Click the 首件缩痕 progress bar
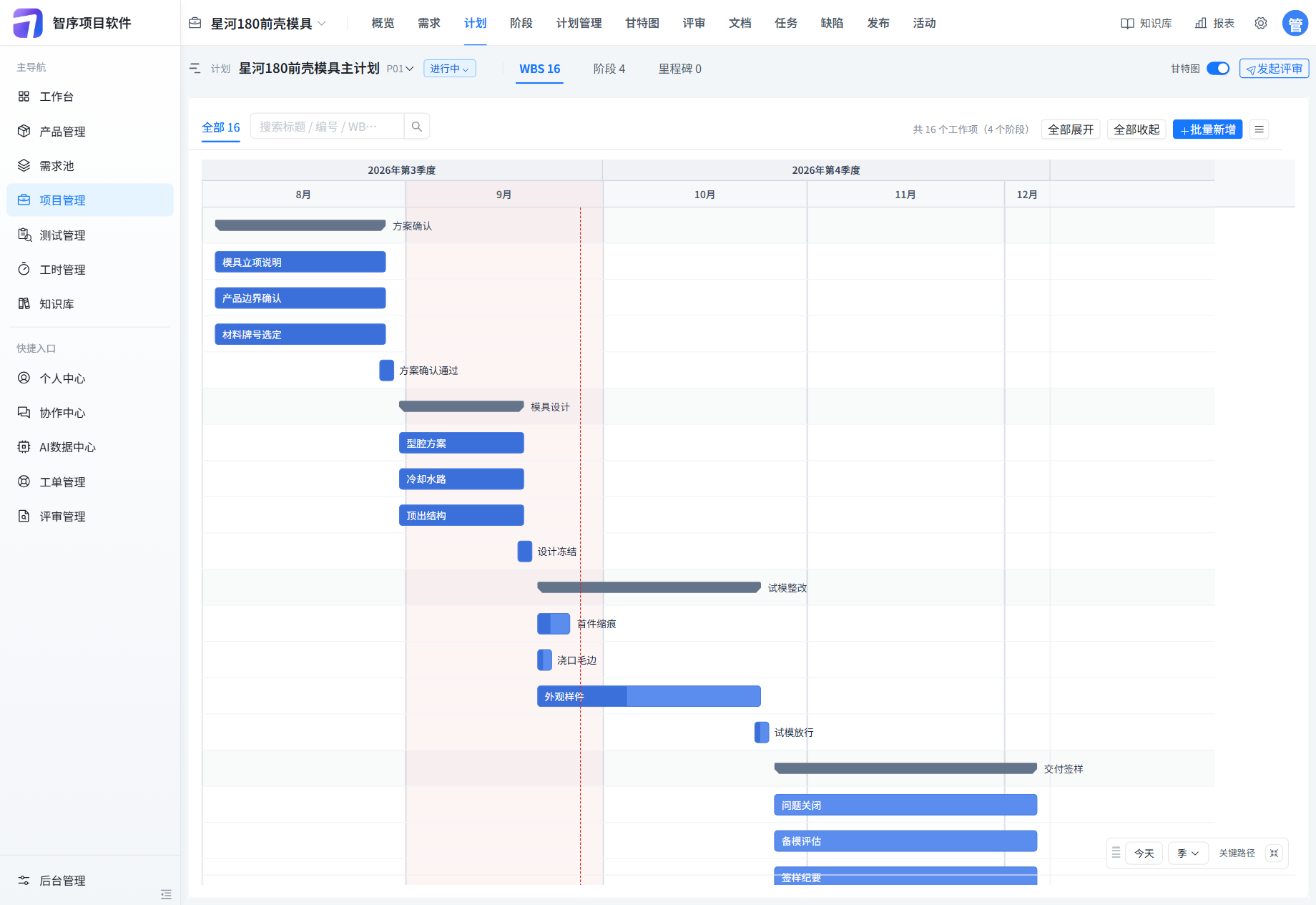1316x905 pixels. tap(554, 624)
